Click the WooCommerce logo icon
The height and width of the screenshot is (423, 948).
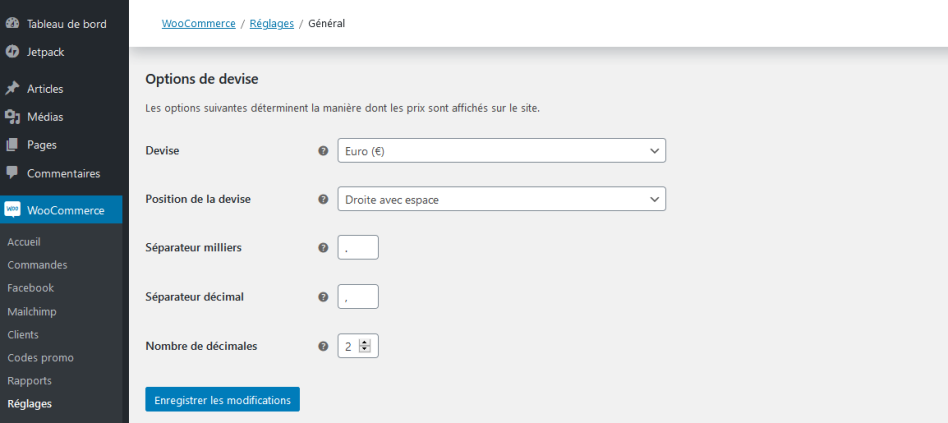[12, 209]
